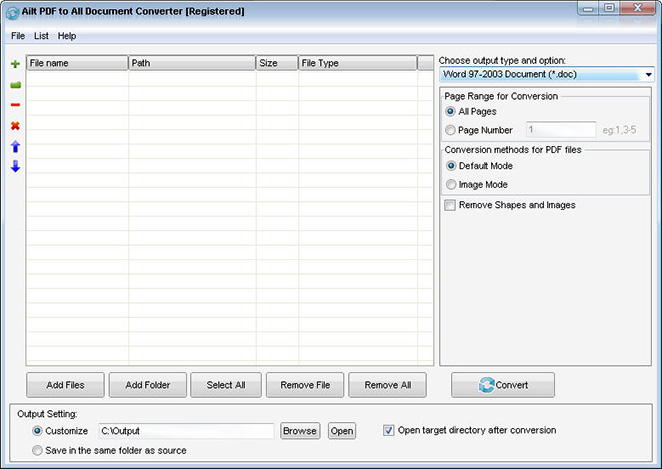Open the Help menu
This screenshot has width=662, height=469.
coord(67,36)
